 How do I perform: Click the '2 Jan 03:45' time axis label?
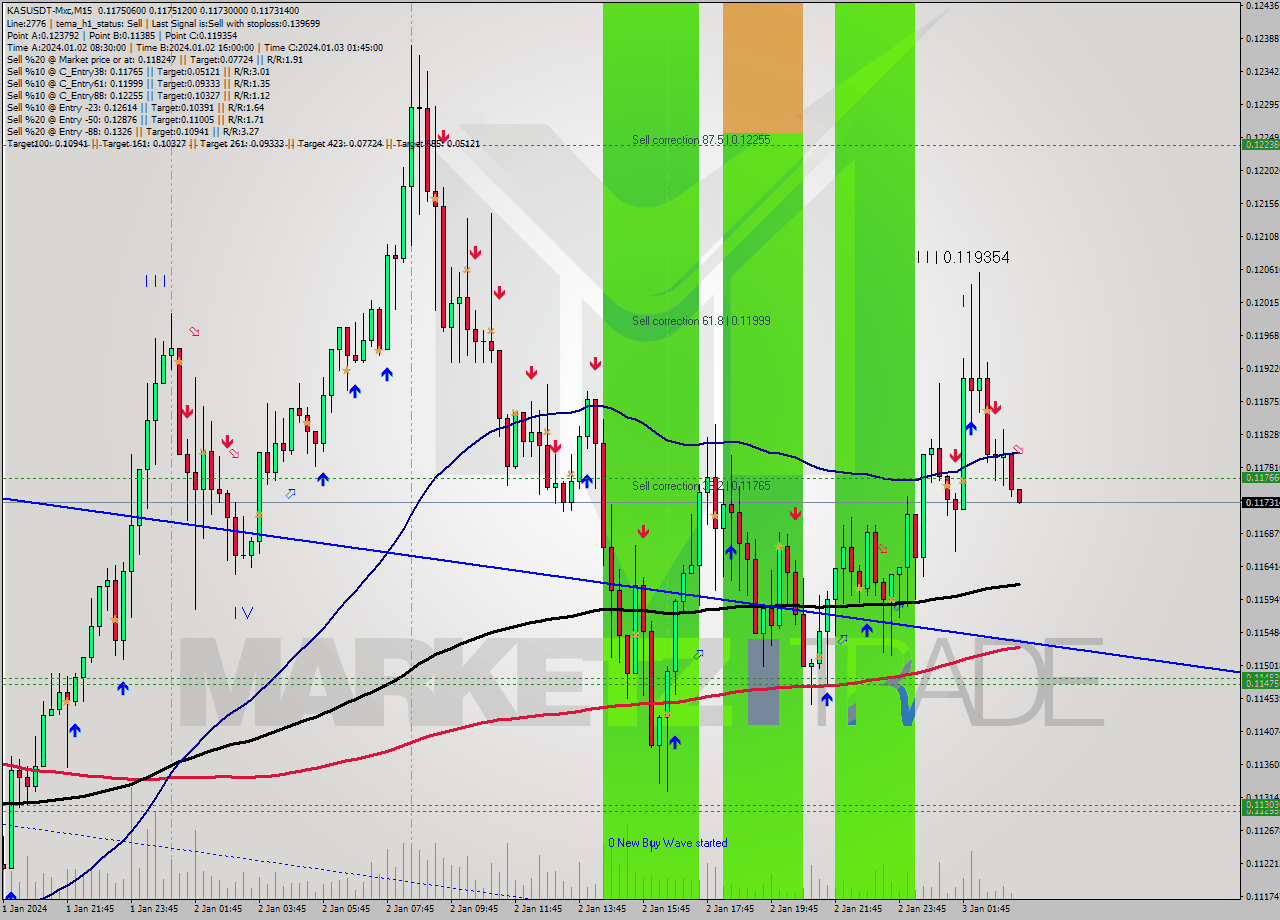282,909
